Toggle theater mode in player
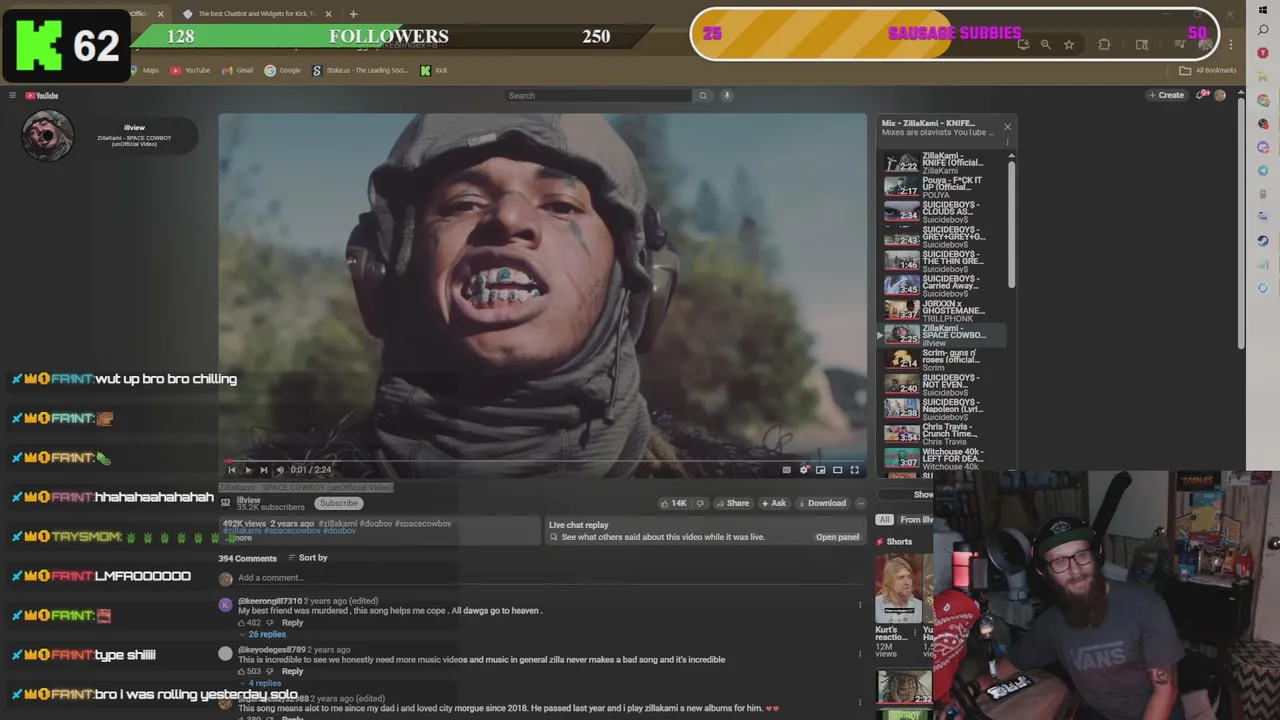The image size is (1280, 720). click(x=838, y=470)
